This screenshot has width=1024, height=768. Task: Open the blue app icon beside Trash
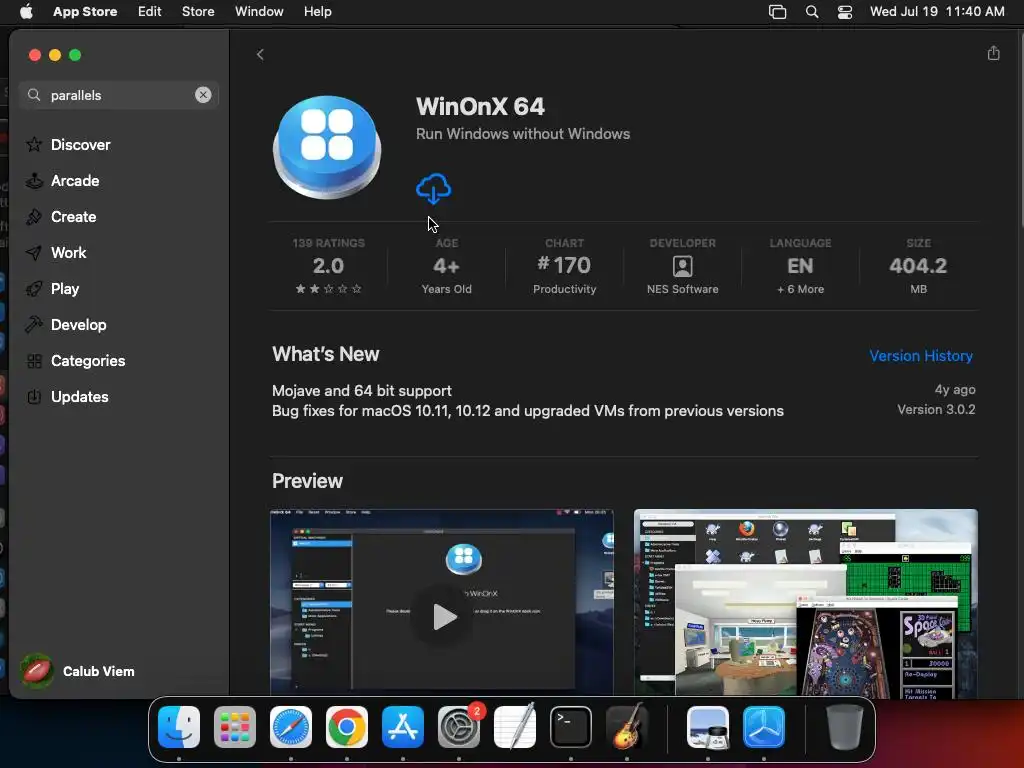[x=764, y=727]
